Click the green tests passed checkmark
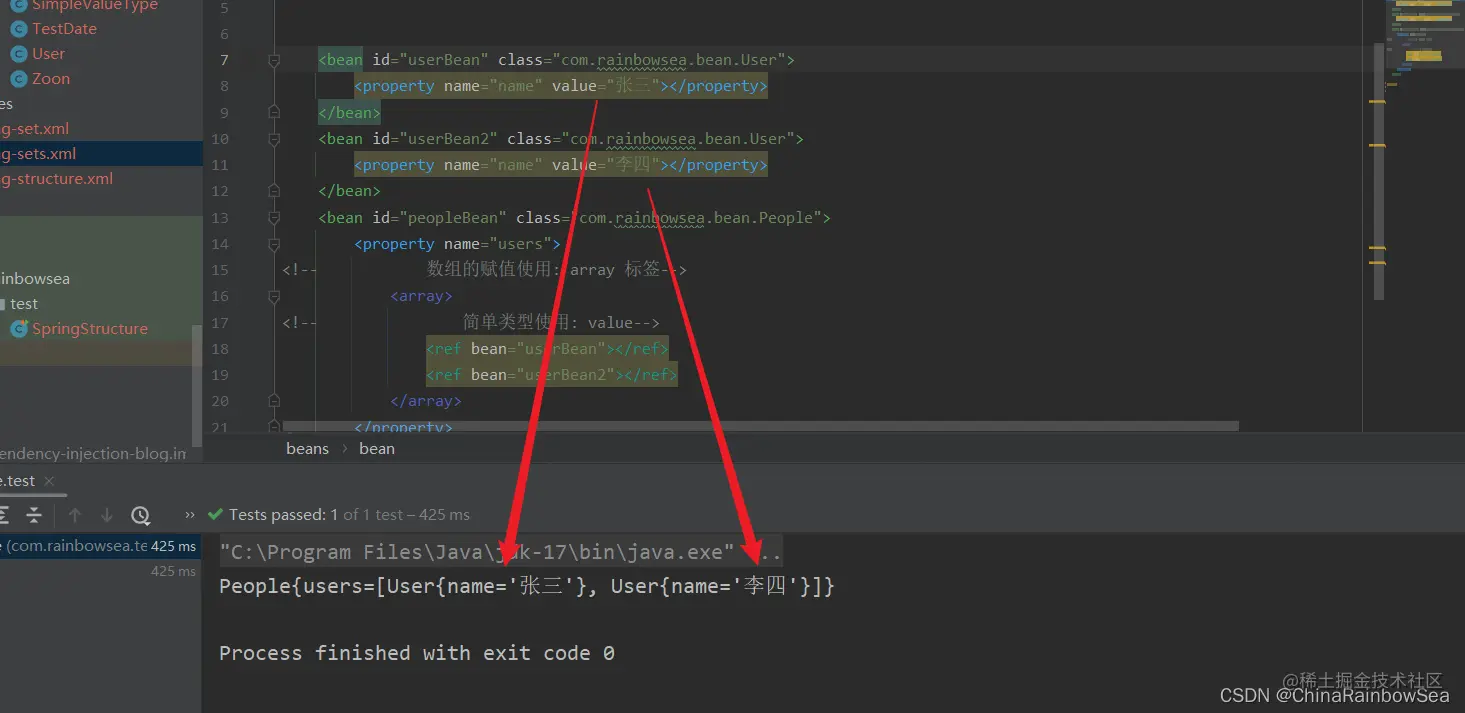This screenshot has height=713, width=1465. point(215,515)
